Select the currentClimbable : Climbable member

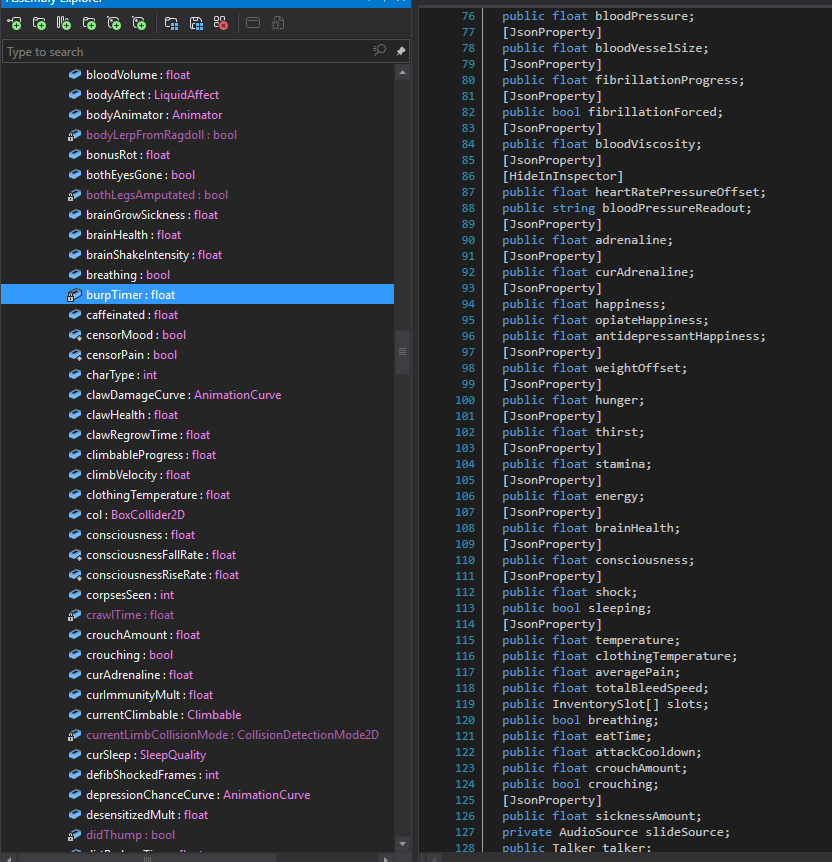tap(164, 715)
